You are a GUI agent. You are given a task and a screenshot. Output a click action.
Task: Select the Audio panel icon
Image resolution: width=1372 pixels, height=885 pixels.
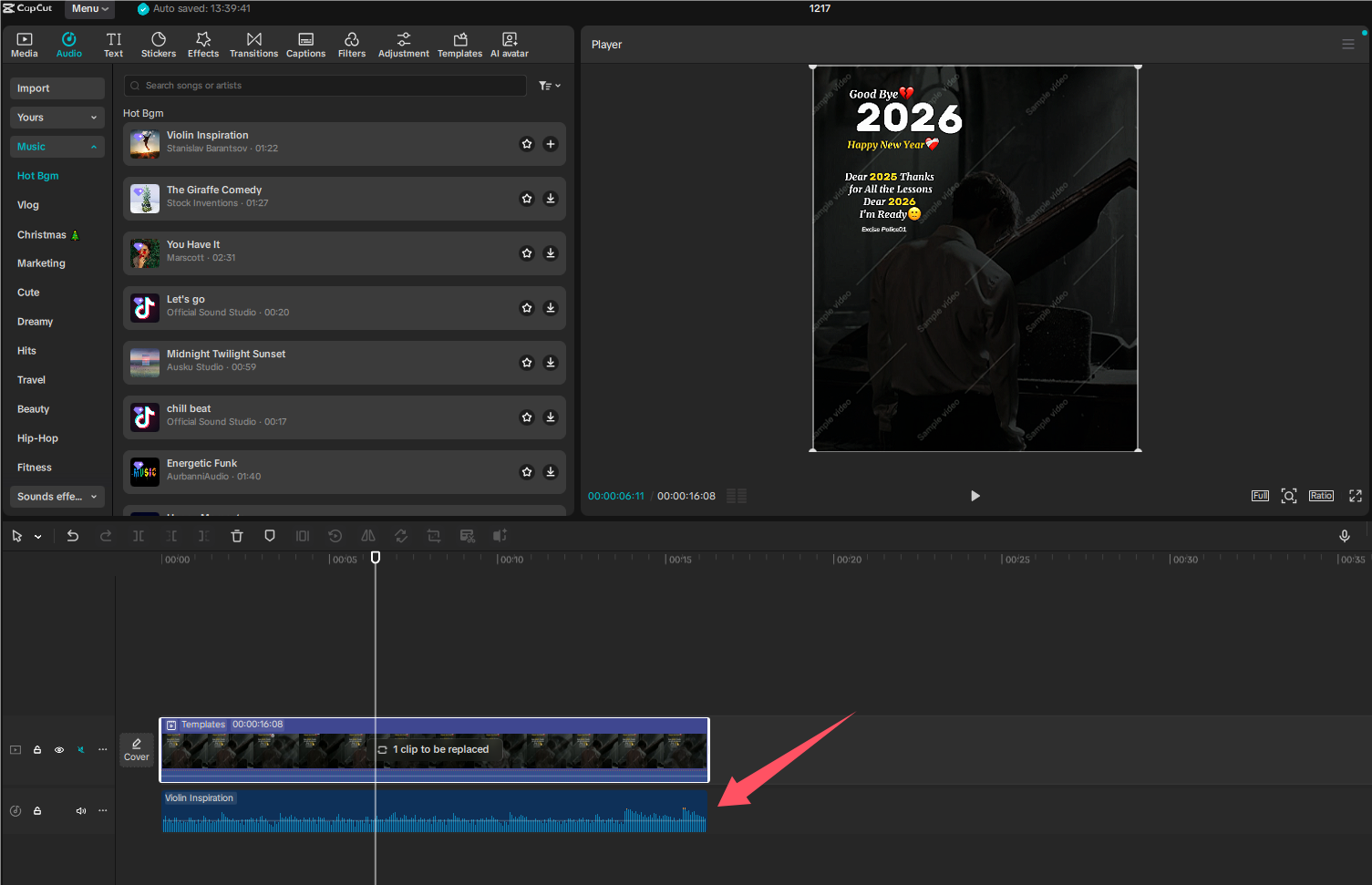[68, 43]
